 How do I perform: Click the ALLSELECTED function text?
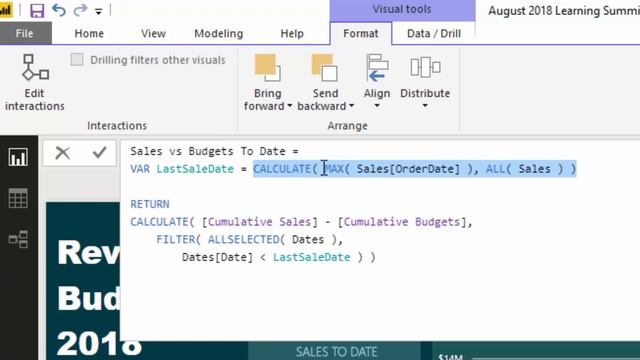point(244,240)
